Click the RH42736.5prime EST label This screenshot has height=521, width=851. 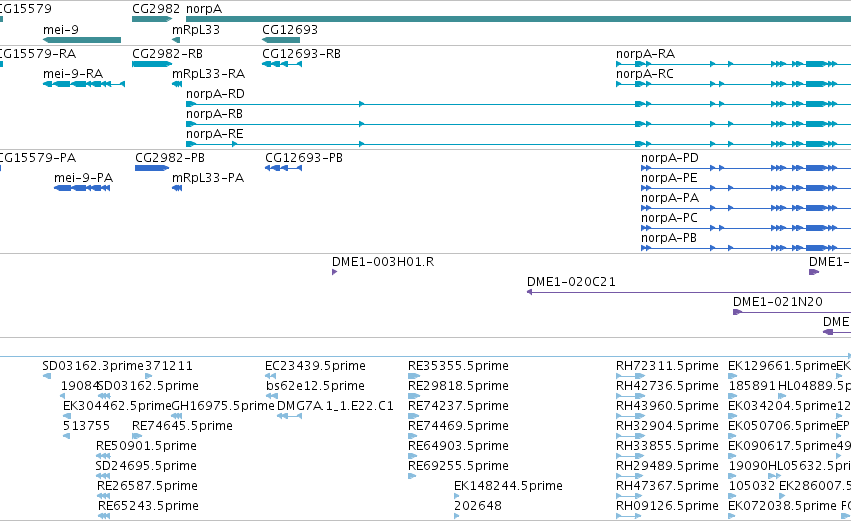pyautogui.click(x=668, y=386)
